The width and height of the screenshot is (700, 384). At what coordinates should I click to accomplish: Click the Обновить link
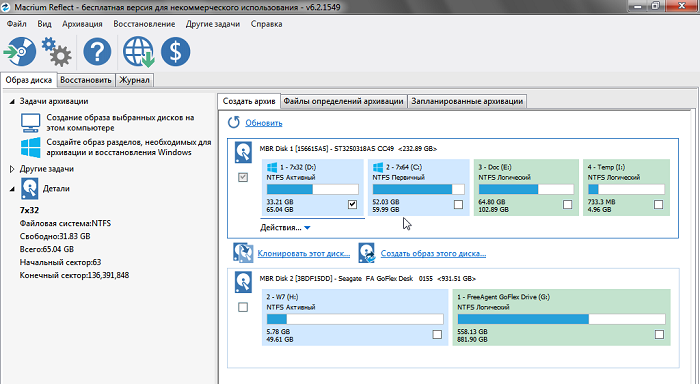(x=264, y=123)
